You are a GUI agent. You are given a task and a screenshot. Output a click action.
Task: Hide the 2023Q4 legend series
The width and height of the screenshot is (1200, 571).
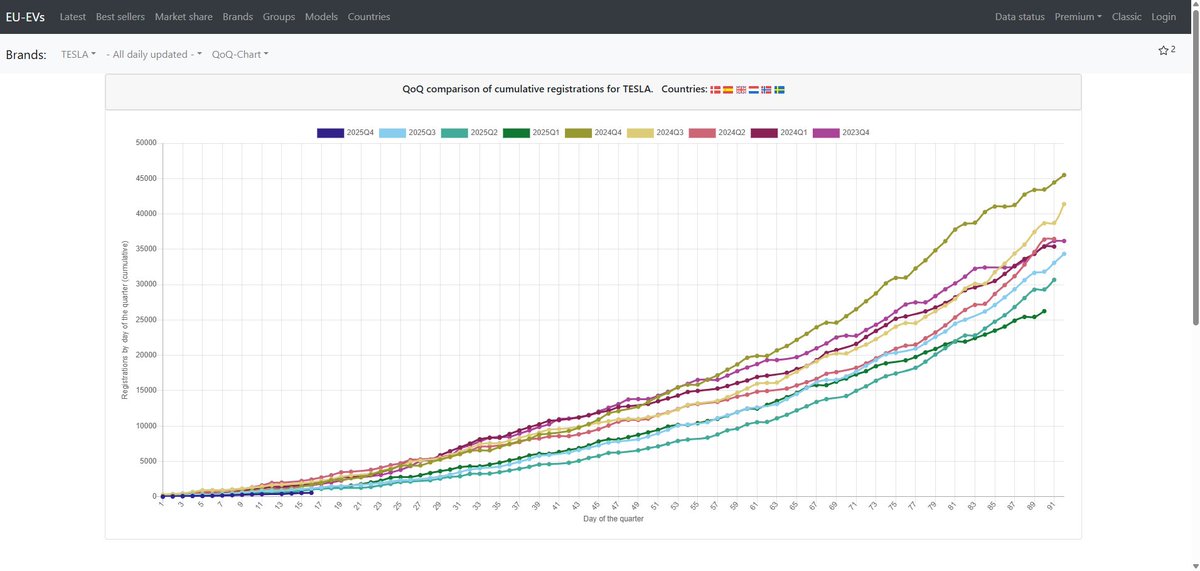click(x=841, y=133)
